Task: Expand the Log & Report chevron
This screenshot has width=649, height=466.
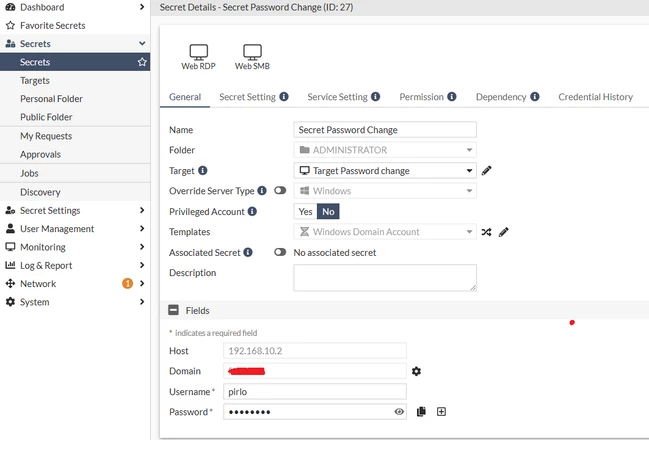Action: tap(142, 265)
